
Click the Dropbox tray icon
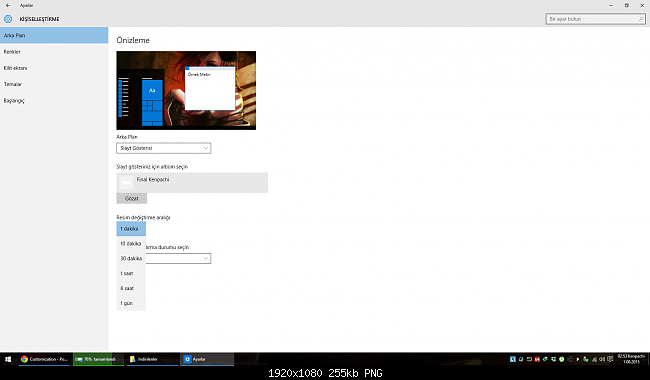[553, 359]
